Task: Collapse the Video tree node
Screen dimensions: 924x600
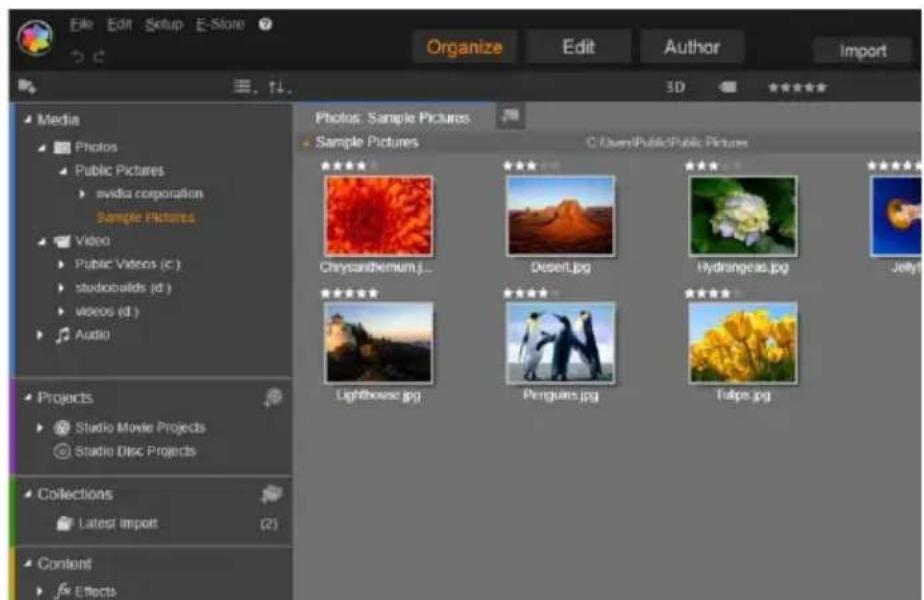Action: [41, 241]
